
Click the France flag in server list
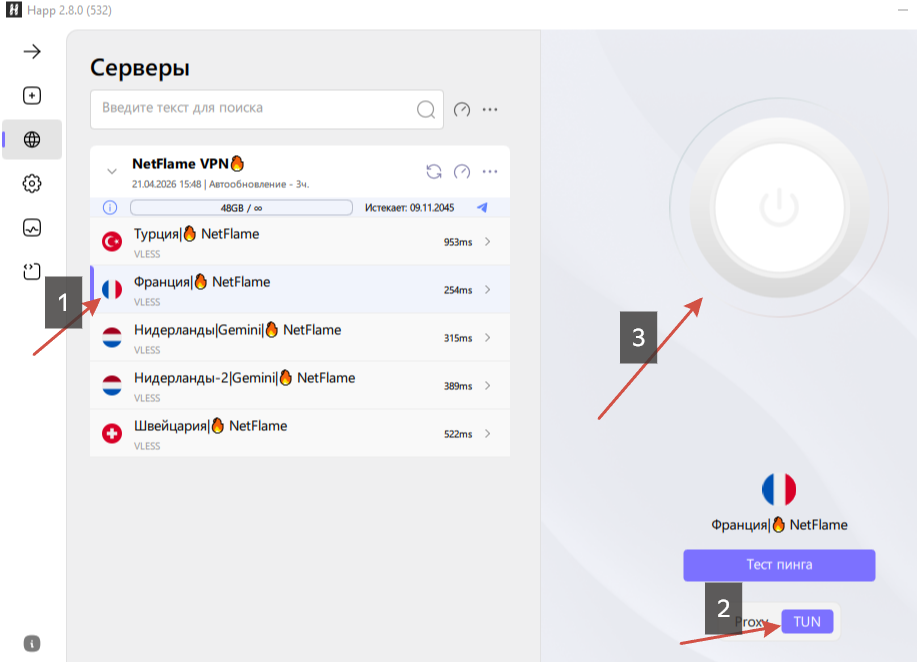tap(112, 289)
